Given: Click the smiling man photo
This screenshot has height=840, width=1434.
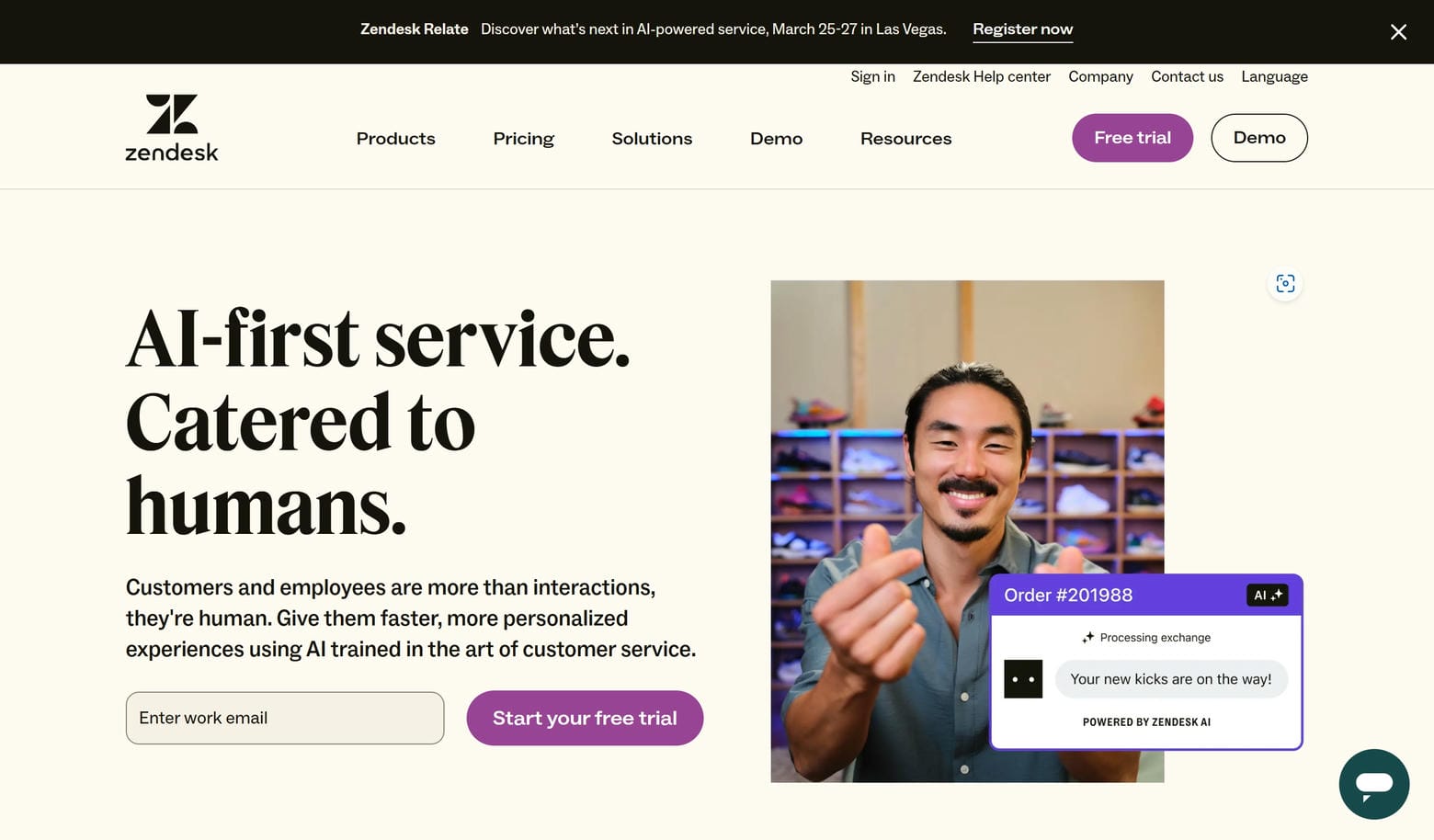Looking at the screenshot, I should [x=967, y=531].
